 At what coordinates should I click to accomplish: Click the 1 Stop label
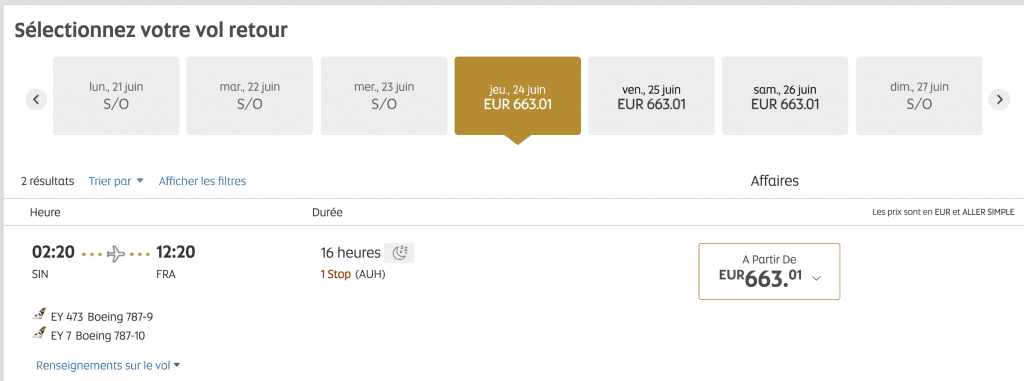(x=335, y=274)
